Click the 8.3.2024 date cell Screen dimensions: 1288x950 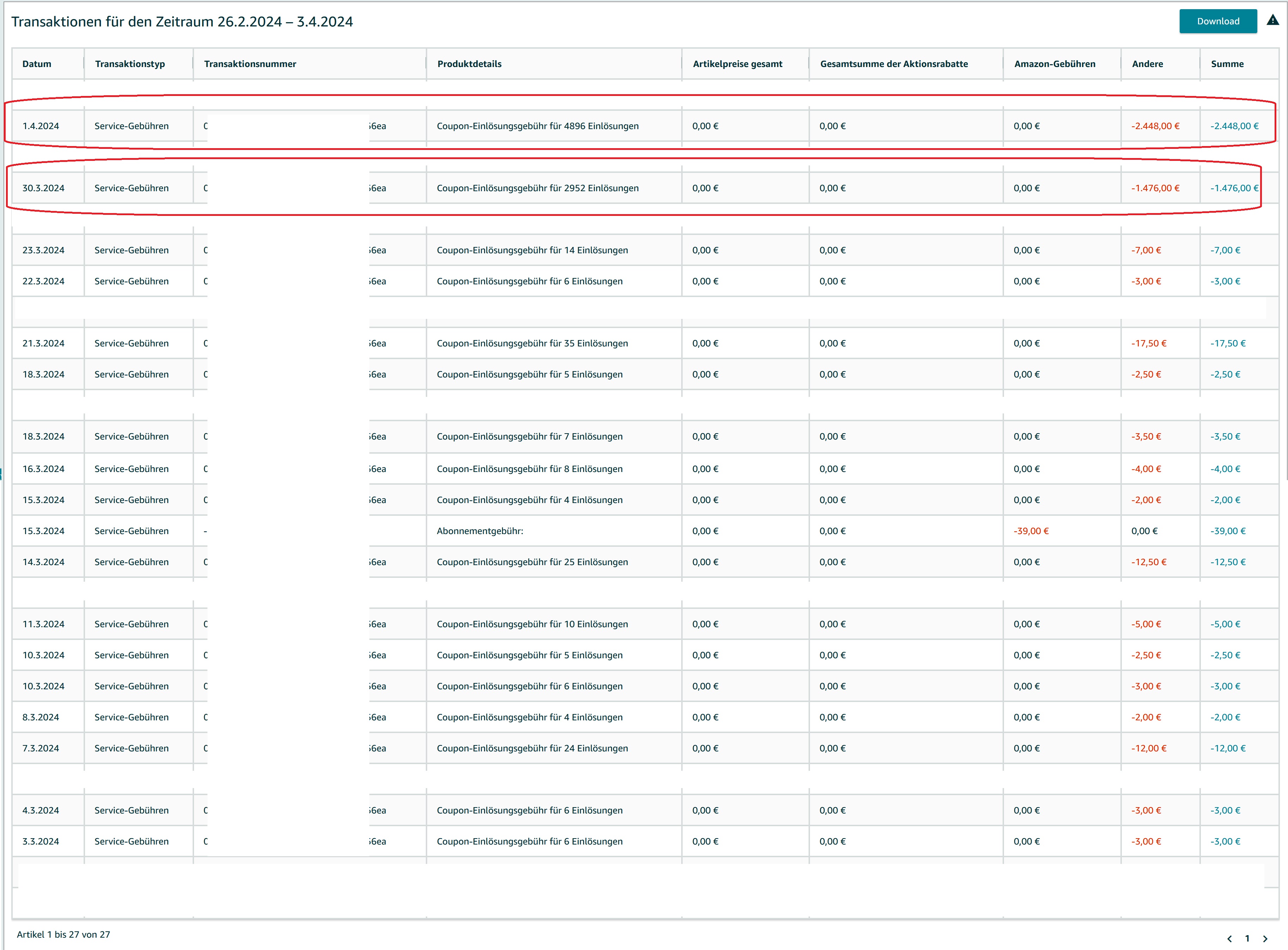click(x=40, y=717)
